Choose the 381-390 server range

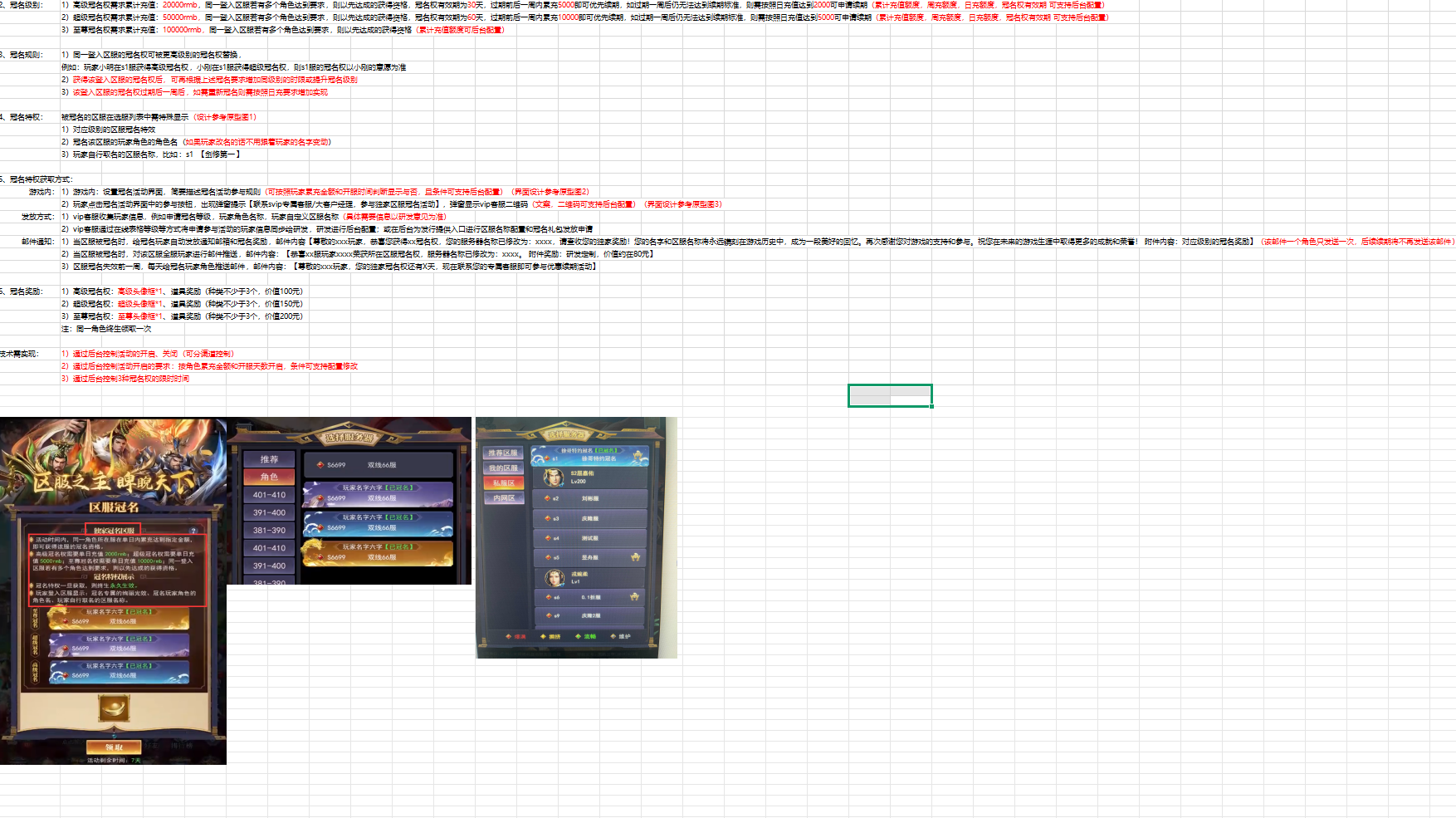pos(269,530)
